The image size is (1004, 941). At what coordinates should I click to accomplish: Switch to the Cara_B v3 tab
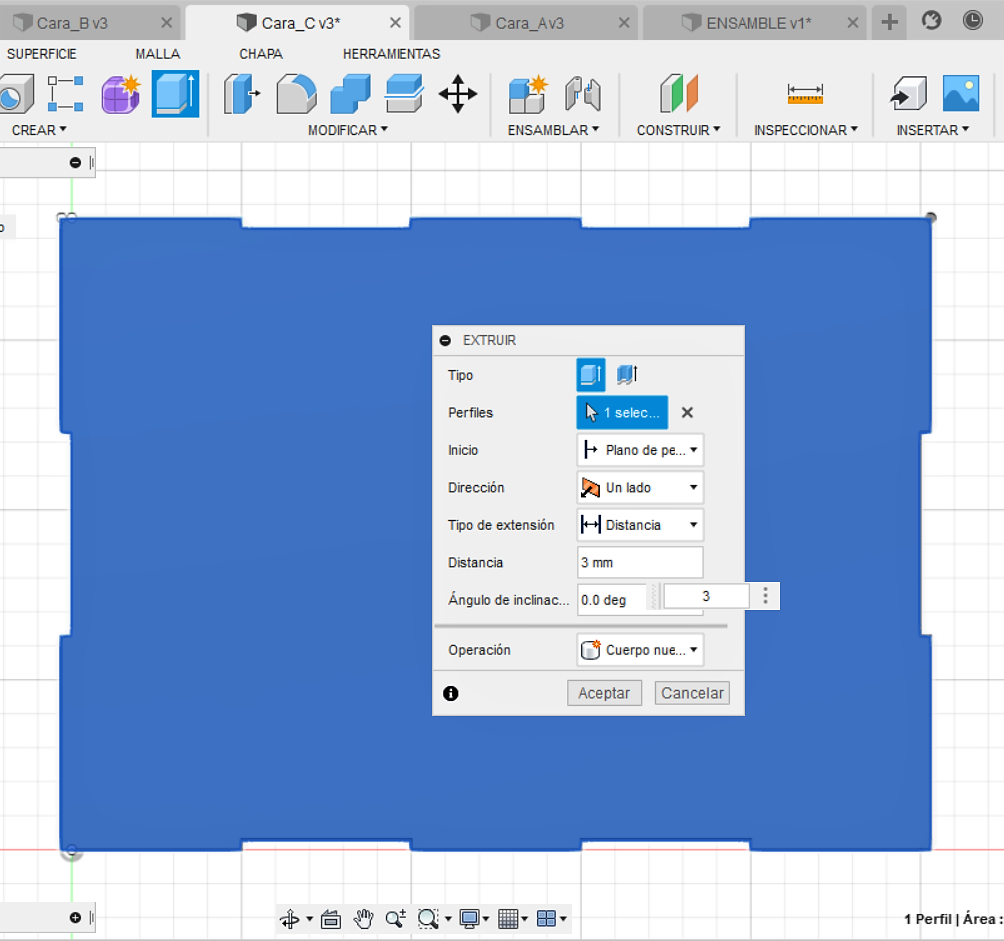pos(72,23)
